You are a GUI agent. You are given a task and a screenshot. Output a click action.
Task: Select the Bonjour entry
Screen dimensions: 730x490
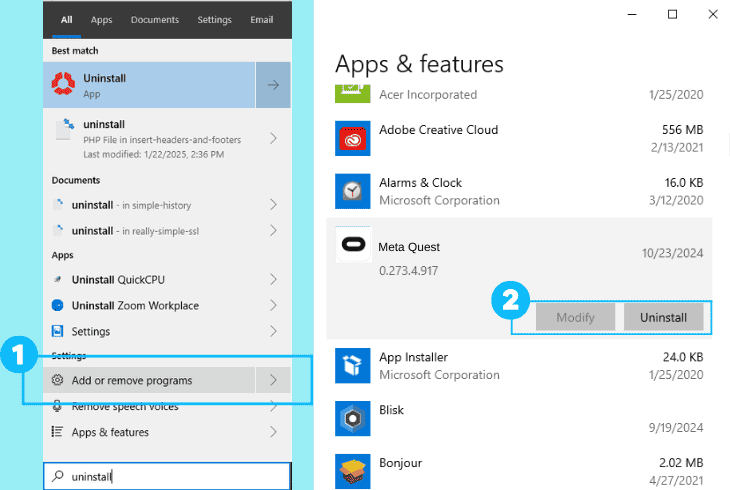click(x=519, y=471)
